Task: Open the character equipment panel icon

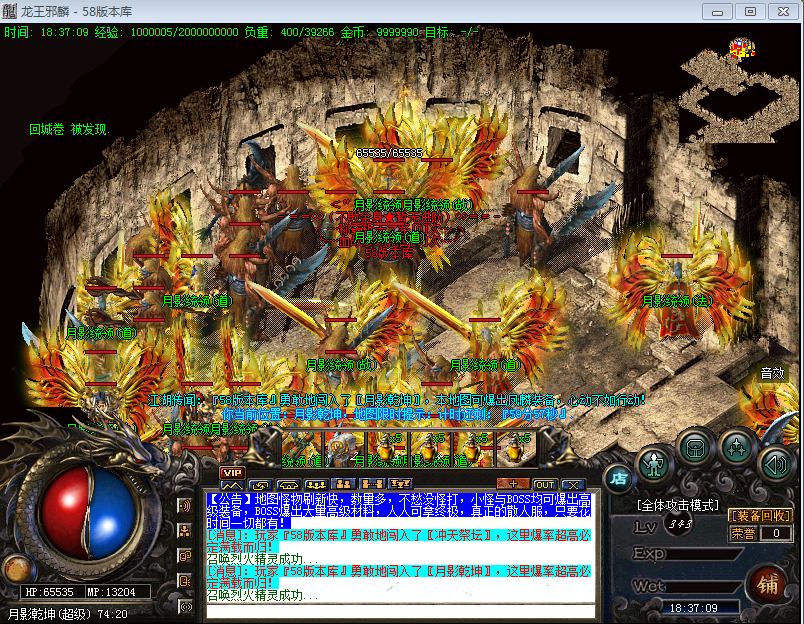Action: pyautogui.click(x=654, y=465)
